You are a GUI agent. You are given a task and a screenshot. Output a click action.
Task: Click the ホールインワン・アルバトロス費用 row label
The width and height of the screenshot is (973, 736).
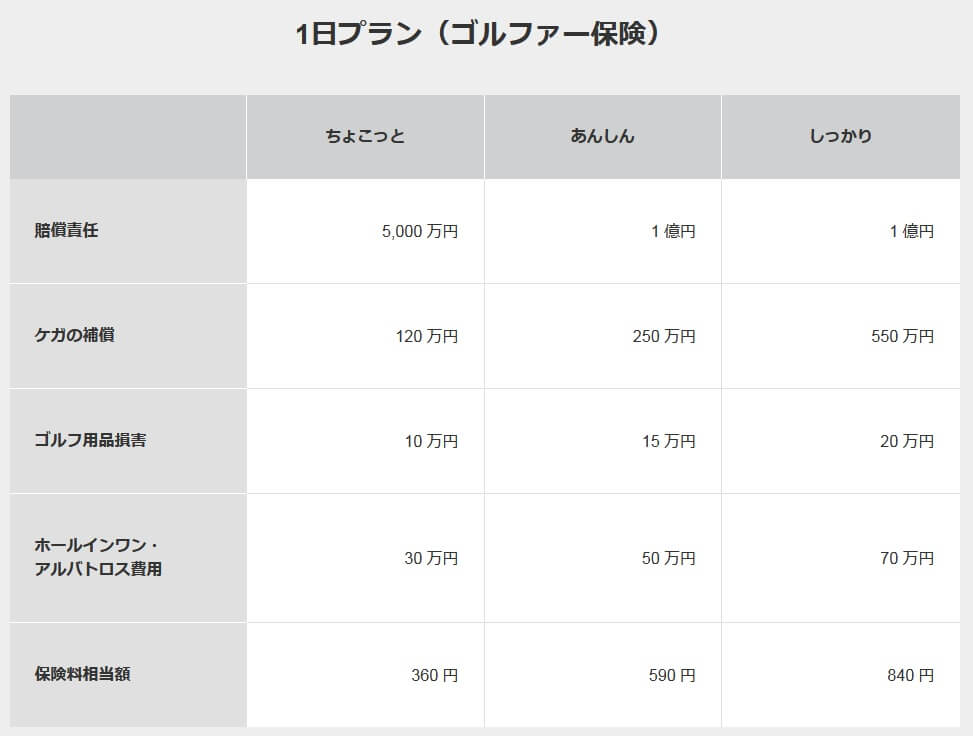[98, 557]
